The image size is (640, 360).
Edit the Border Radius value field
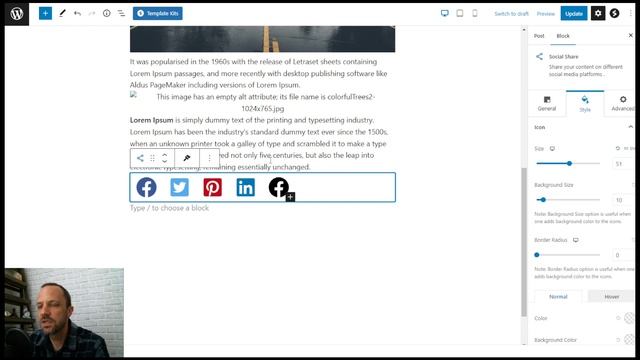point(622,255)
